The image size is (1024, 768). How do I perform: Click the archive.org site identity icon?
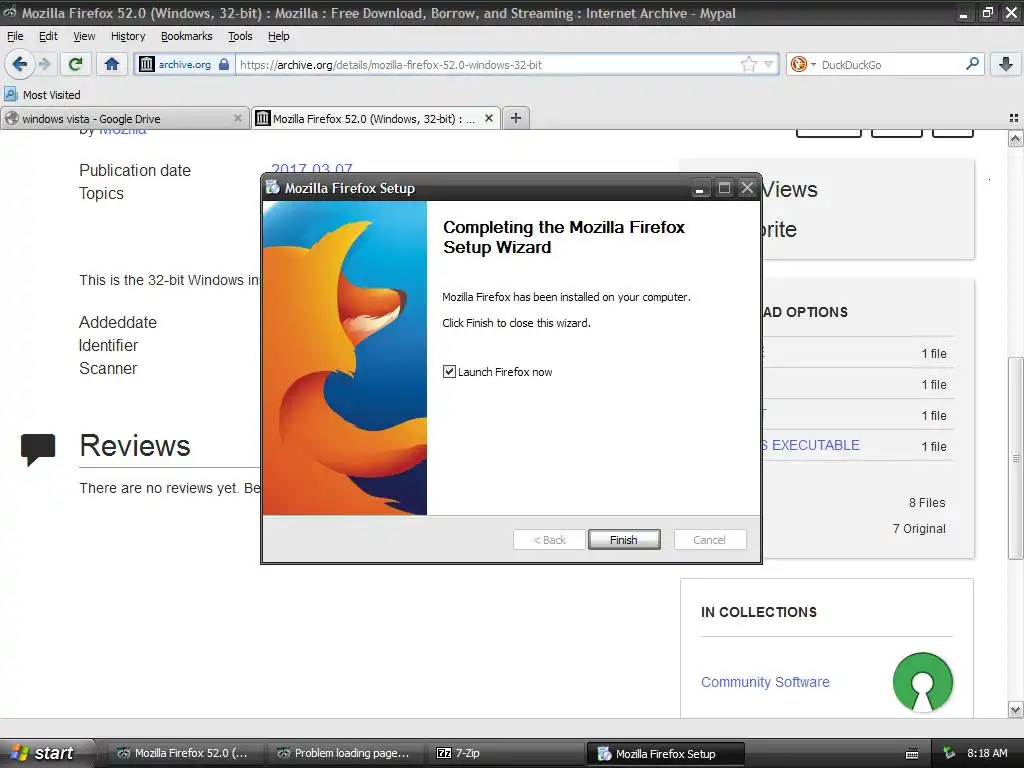click(147, 64)
